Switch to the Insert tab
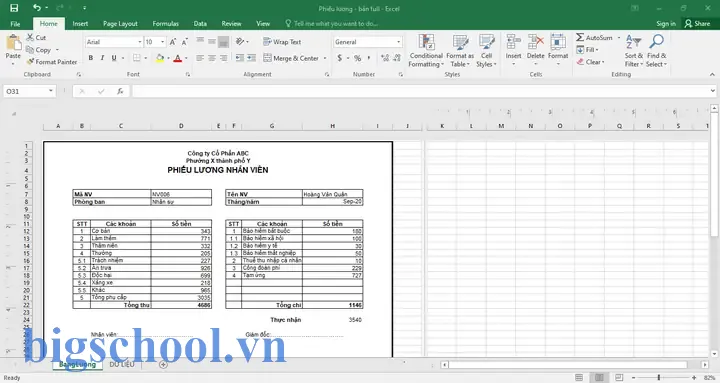 [80, 23]
